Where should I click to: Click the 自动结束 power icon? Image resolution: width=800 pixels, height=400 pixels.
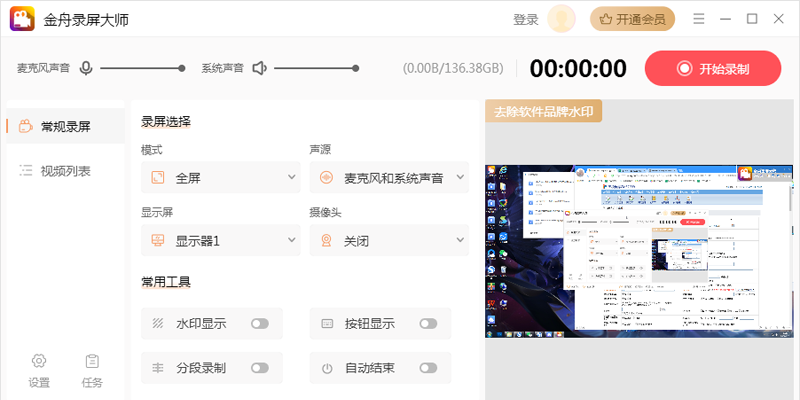[327, 368]
